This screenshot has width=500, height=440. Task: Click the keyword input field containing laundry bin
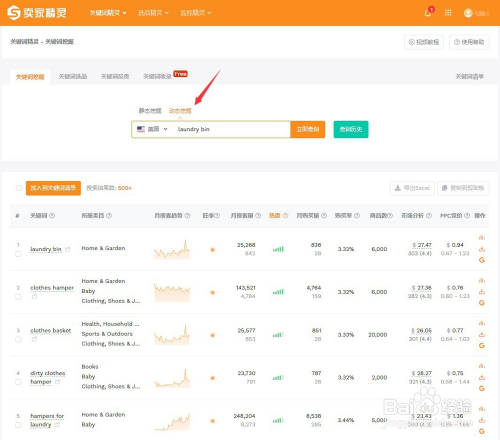231,129
